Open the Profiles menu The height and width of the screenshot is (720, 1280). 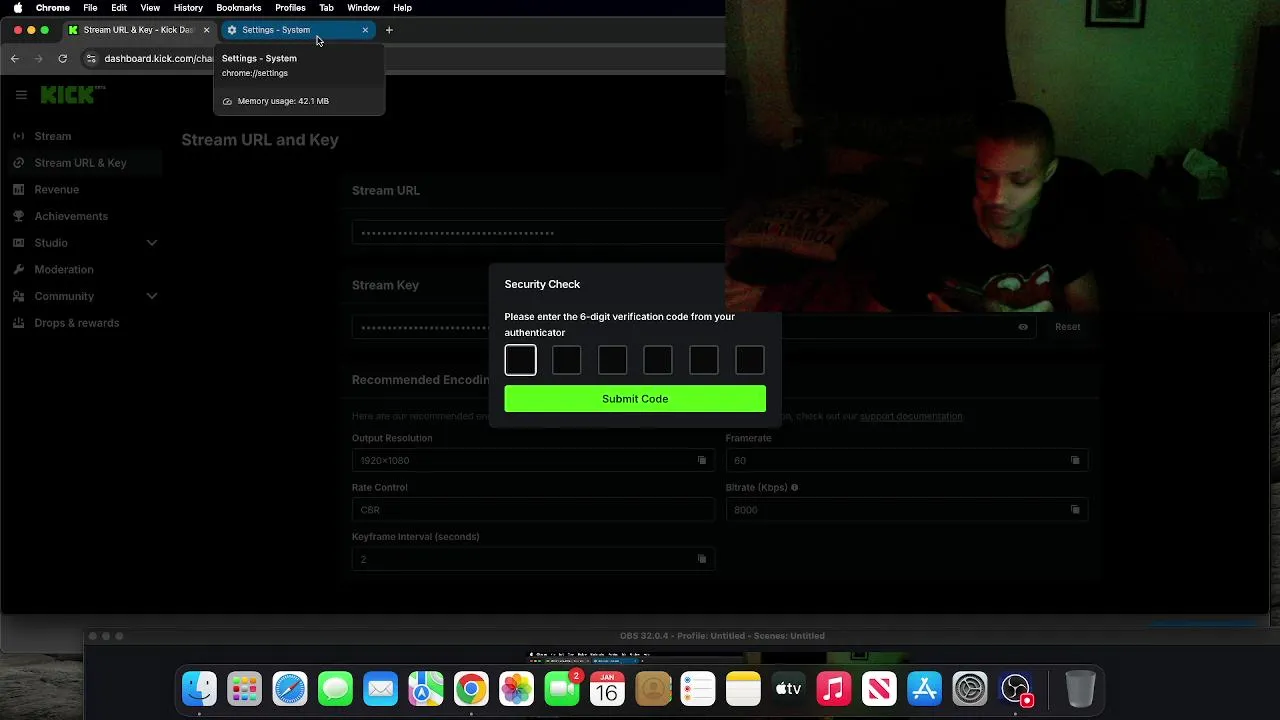[x=290, y=8]
